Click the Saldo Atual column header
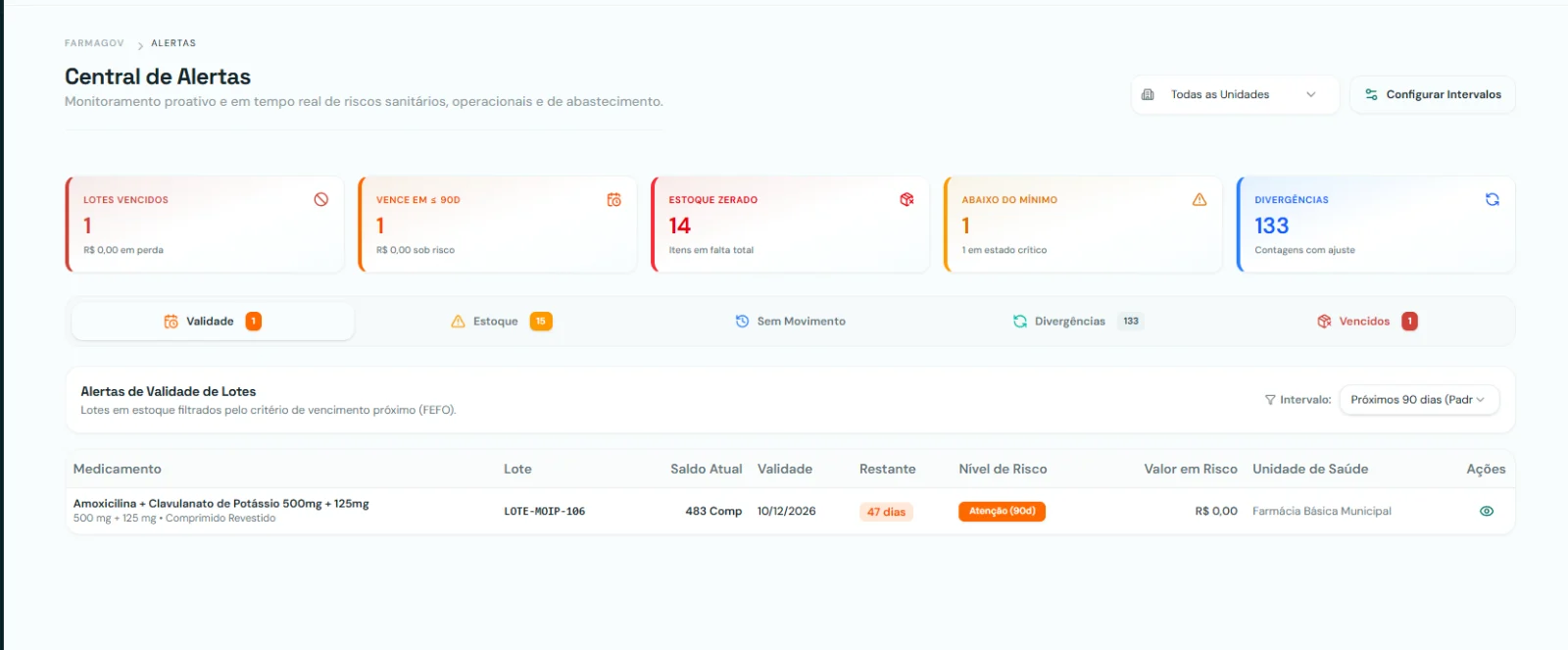 tap(707, 470)
